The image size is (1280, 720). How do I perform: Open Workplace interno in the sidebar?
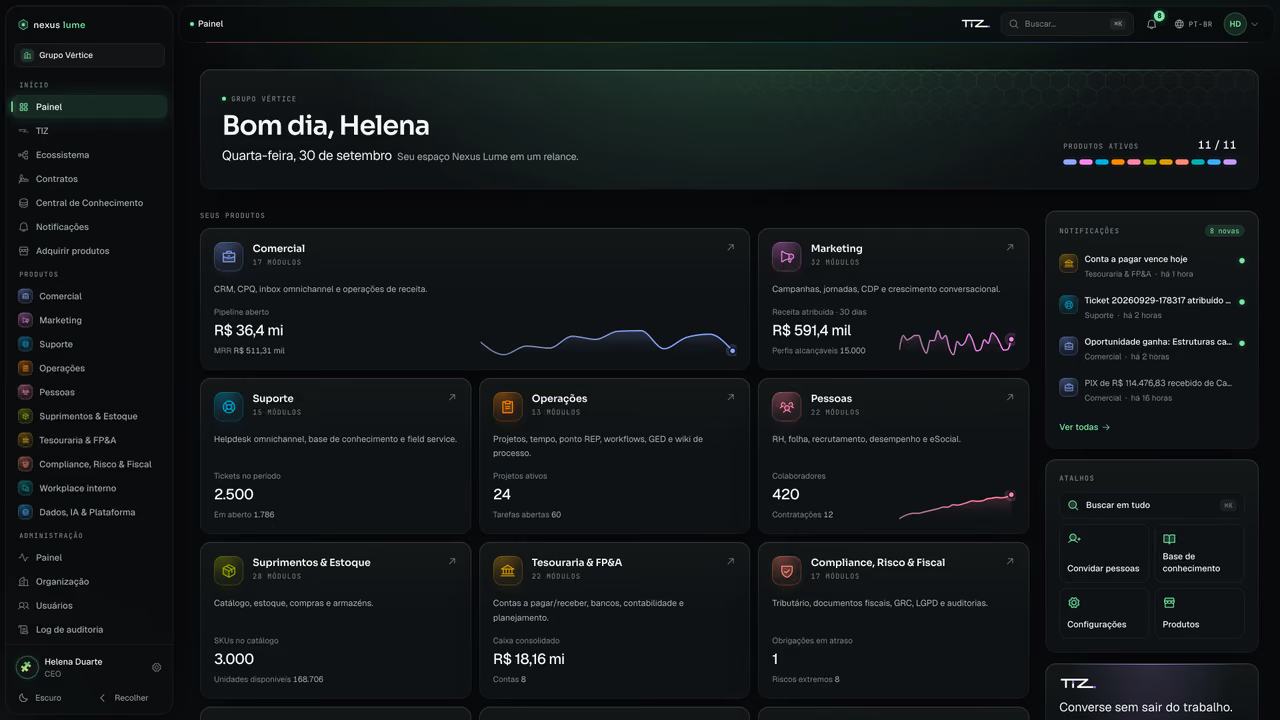click(x=90, y=488)
